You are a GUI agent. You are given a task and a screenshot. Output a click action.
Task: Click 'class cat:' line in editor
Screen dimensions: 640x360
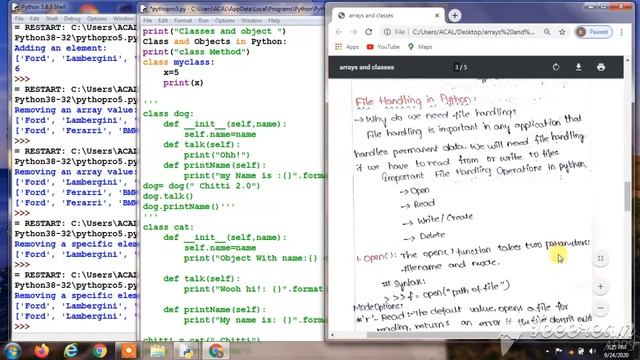[x=168, y=227]
